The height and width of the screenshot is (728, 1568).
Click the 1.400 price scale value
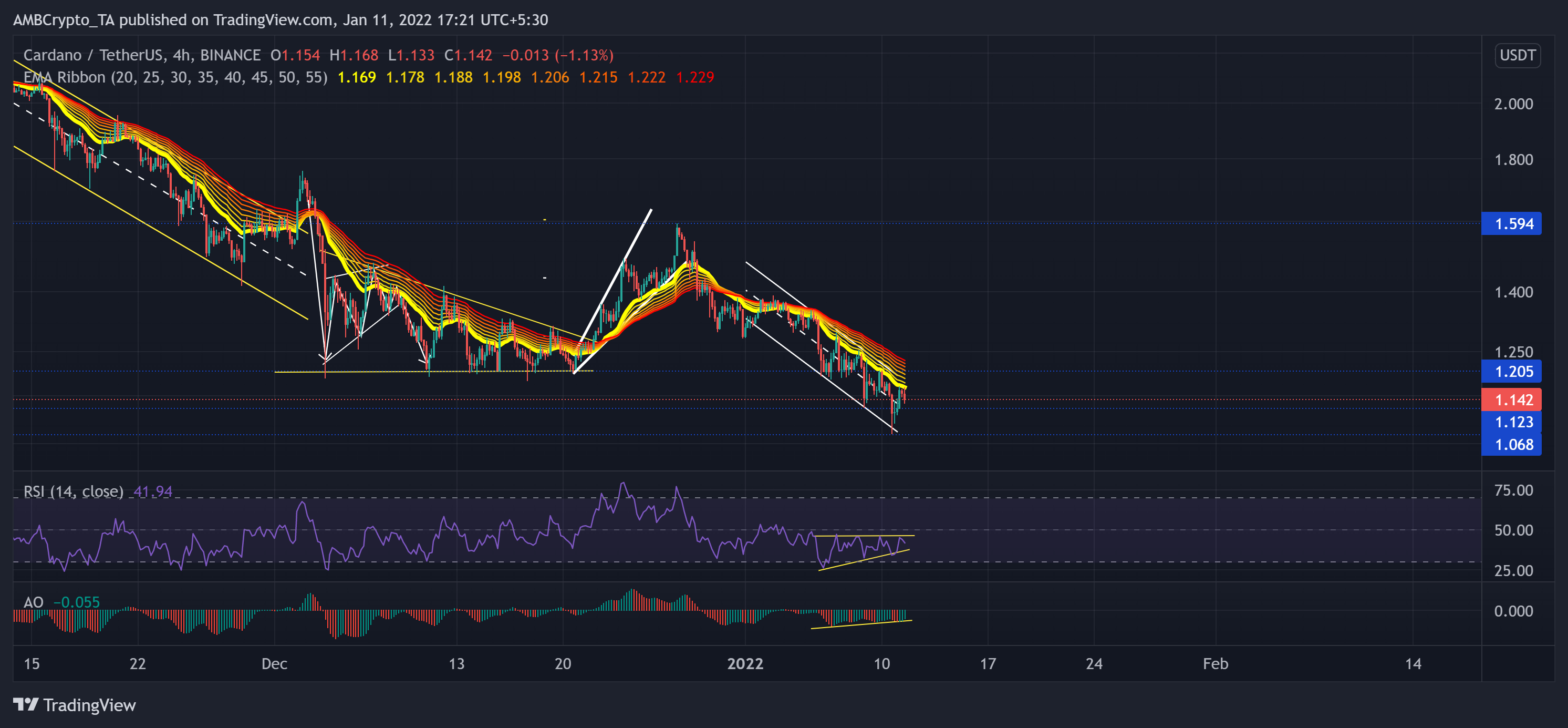[x=1513, y=292]
